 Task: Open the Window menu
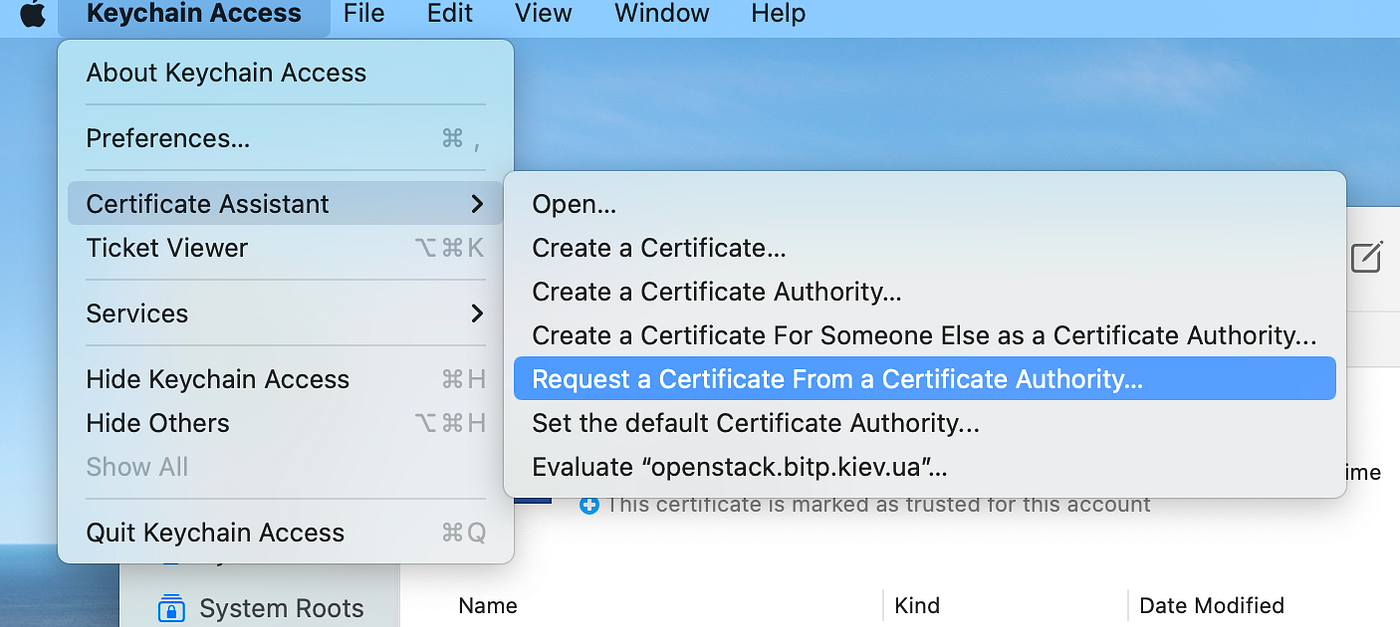point(660,14)
